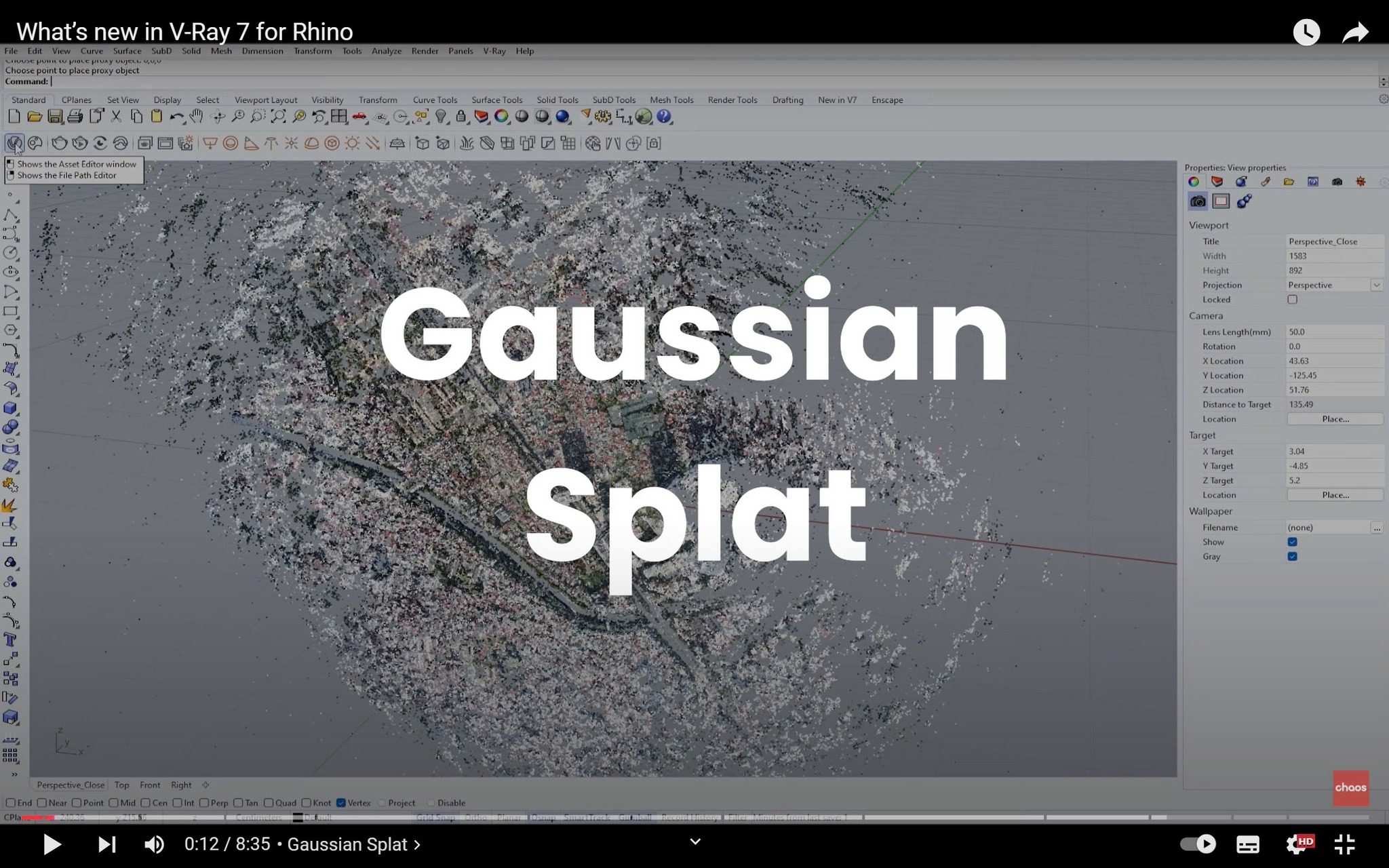The height and width of the screenshot is (868, 1389).
Task: Open the Projection dropdown
Action: [x=1376, y=285]
